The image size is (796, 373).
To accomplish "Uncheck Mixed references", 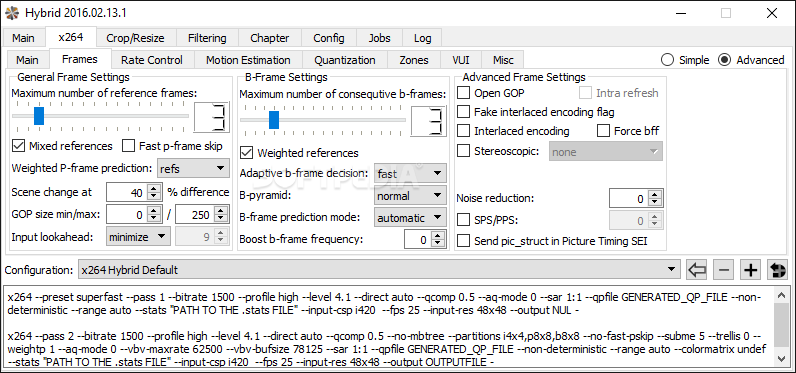I will click(x=19, y=146).
